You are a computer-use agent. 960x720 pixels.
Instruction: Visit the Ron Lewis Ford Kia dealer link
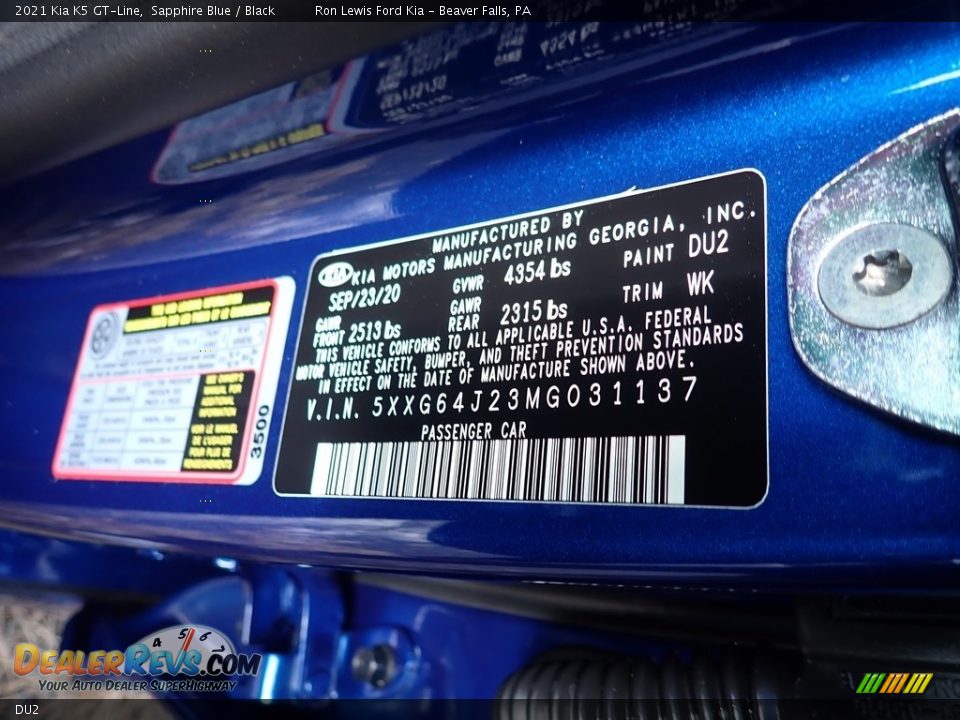pyautogui.click(x=421, y=14)
